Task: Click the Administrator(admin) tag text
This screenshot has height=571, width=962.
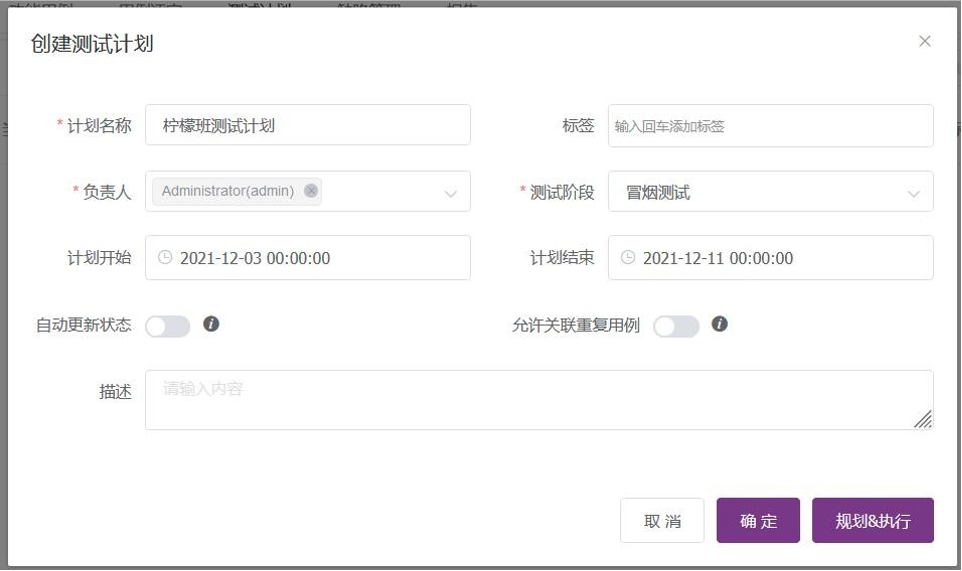Action: (x=228, y=191)
